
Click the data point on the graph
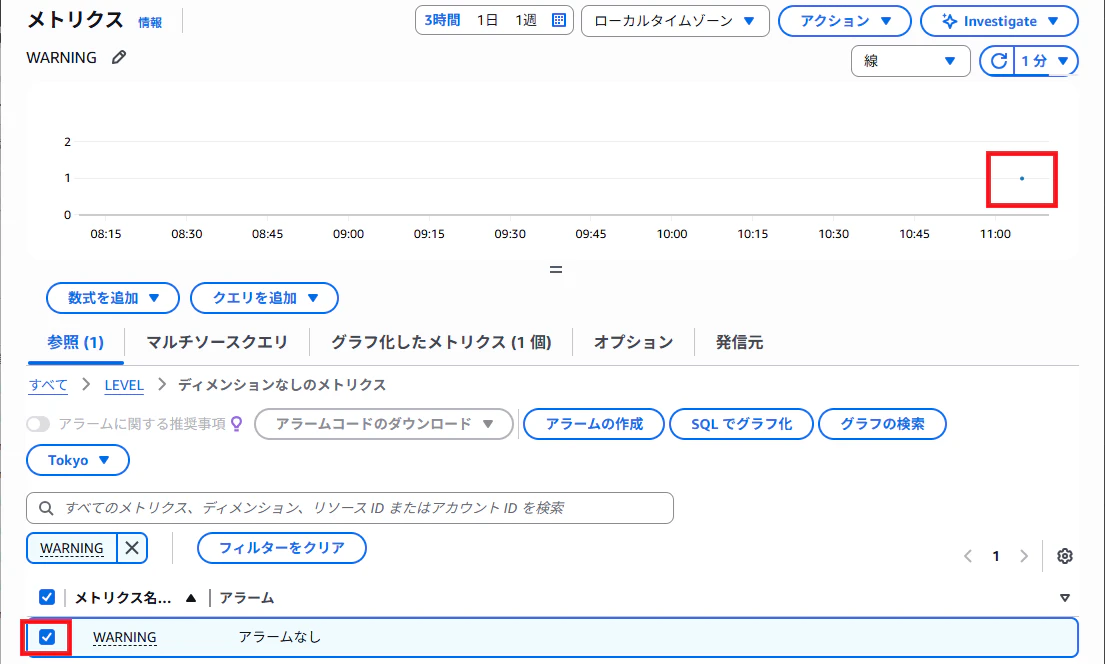(x=1022, y=178)
